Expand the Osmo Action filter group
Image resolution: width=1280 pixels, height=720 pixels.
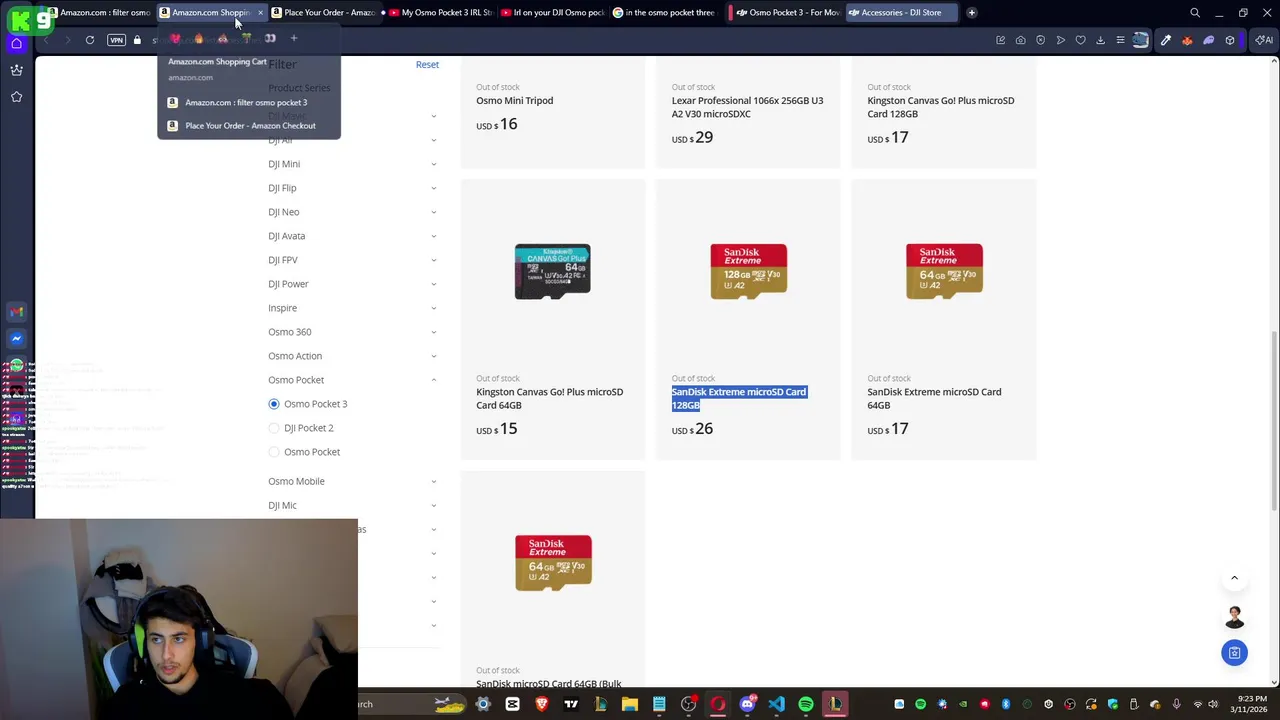[352, 356]
